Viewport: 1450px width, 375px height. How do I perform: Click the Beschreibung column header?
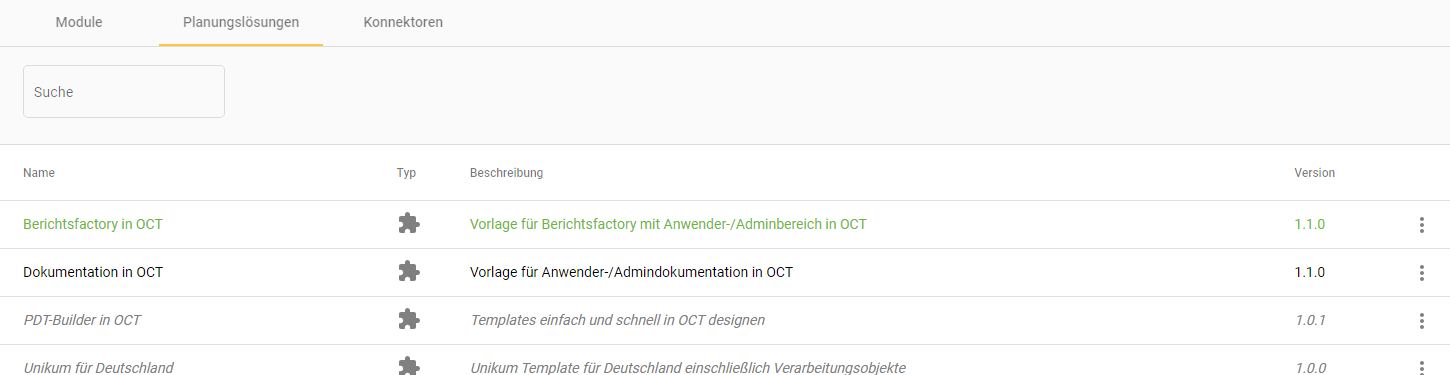pyautogui.click(x=506, y=173)
